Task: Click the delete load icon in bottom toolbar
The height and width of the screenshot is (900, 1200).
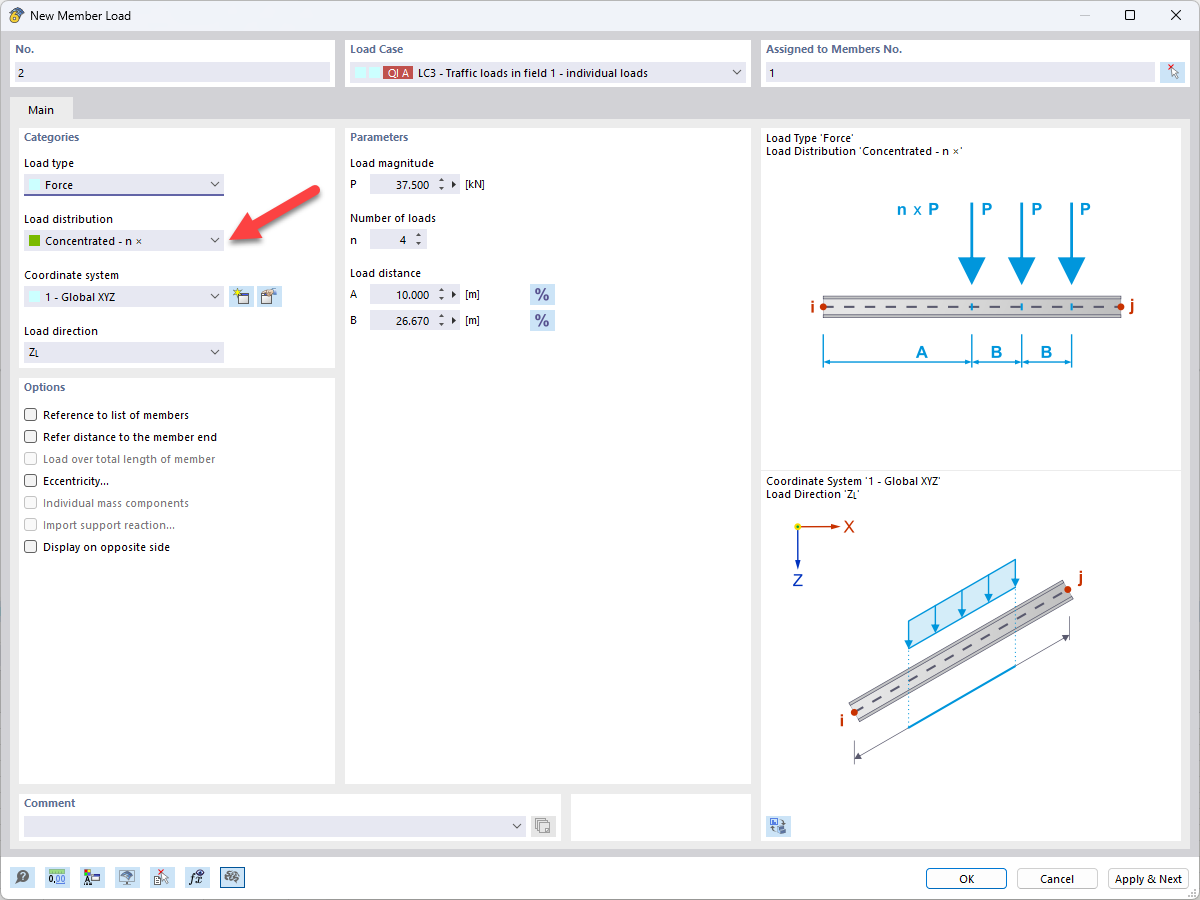Action: (162, 877)
